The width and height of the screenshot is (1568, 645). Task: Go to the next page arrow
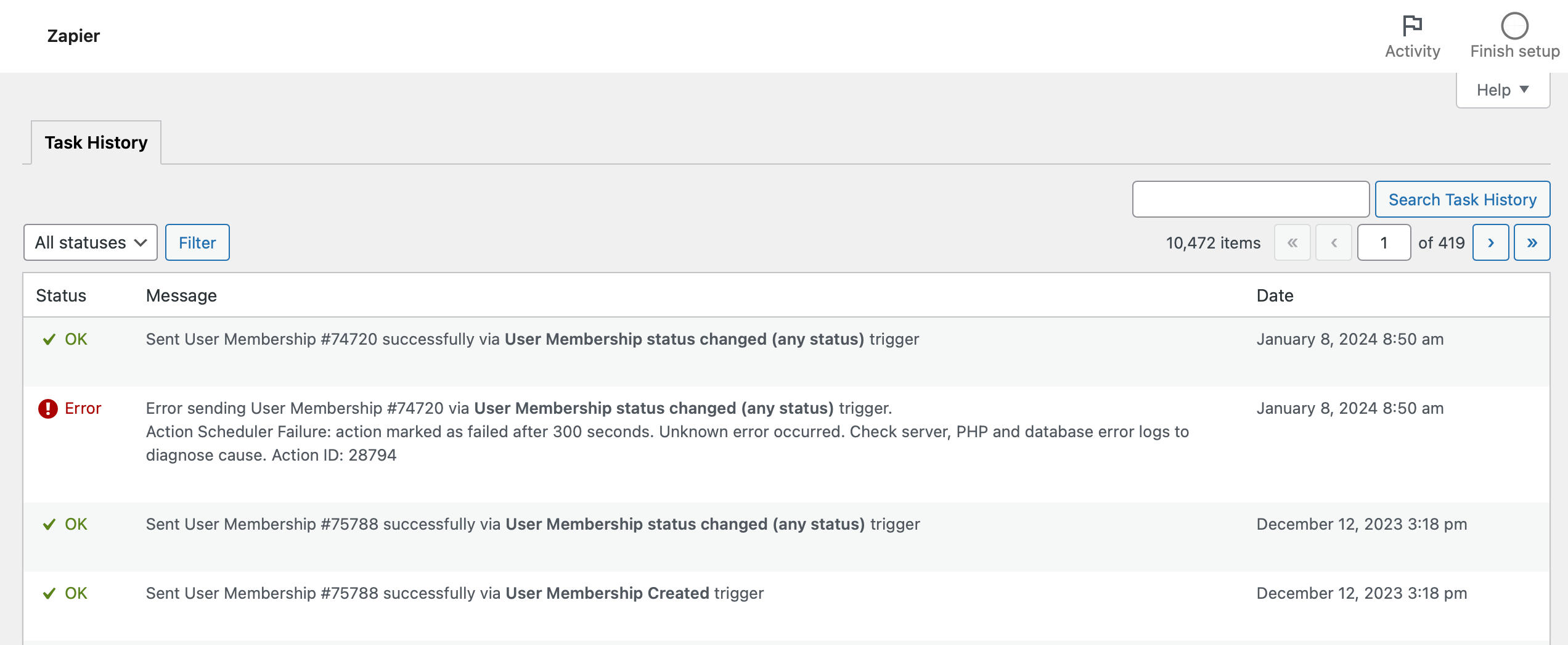tap(1491, 242)
